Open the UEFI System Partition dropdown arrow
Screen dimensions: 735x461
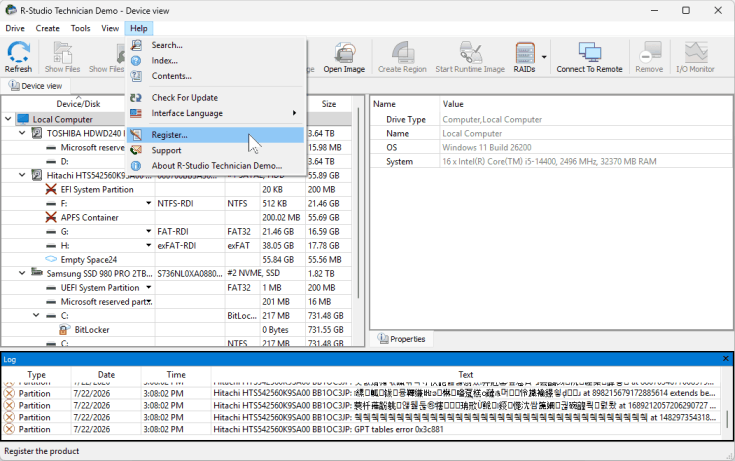point(149,287)
